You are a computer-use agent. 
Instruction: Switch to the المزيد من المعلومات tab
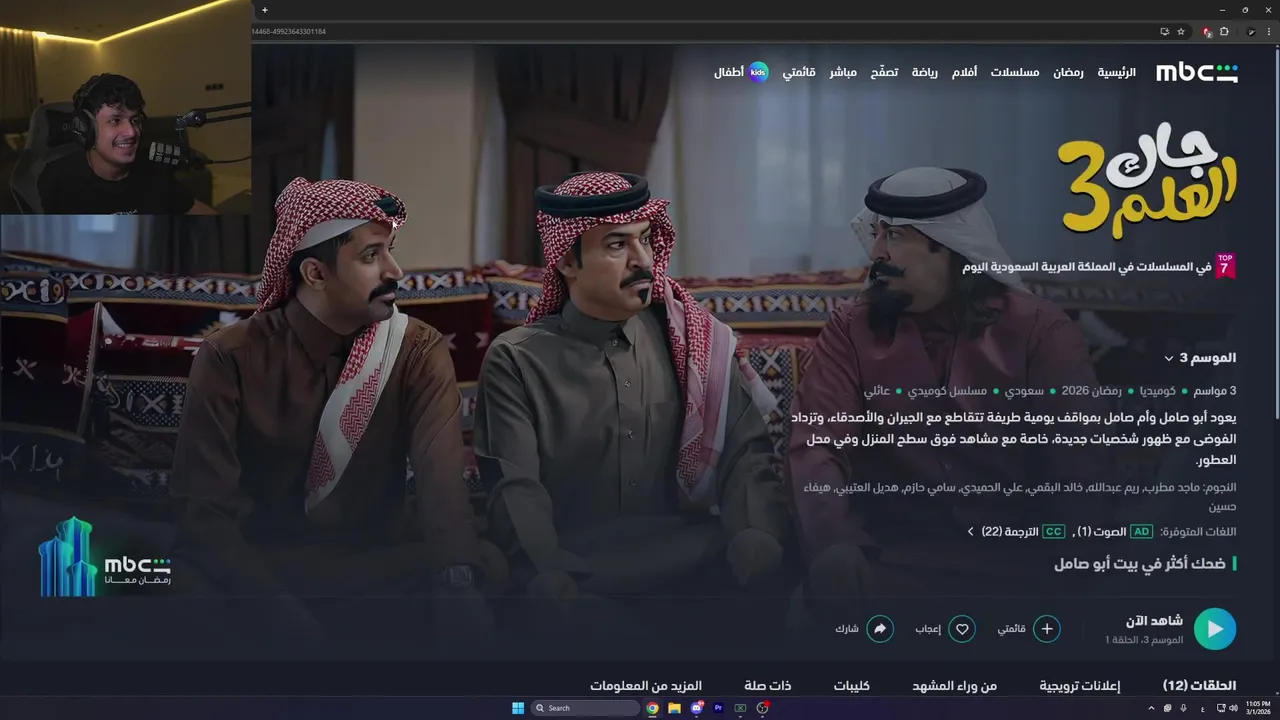646,686
